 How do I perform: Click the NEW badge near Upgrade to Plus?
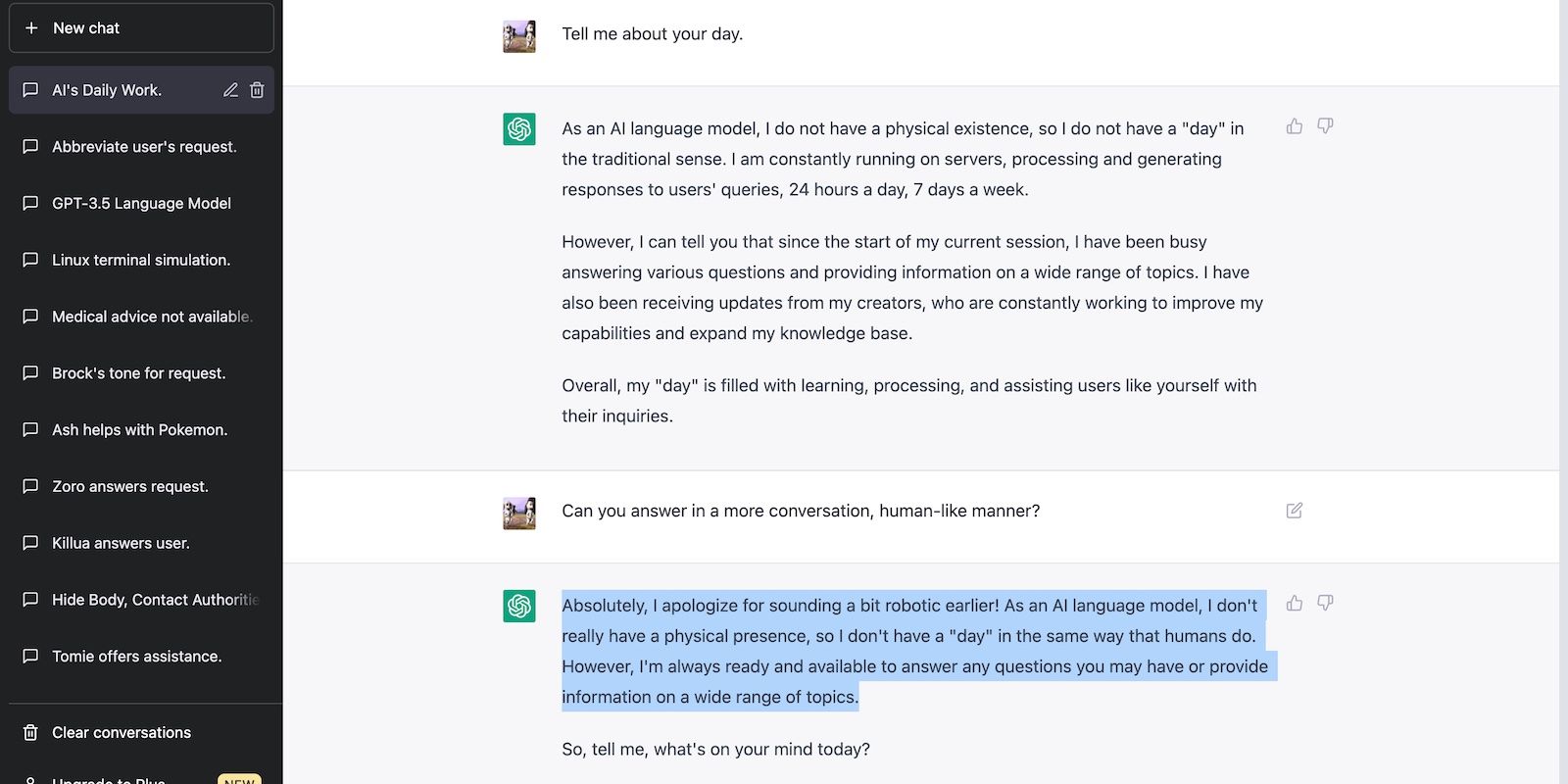point(238,780)
